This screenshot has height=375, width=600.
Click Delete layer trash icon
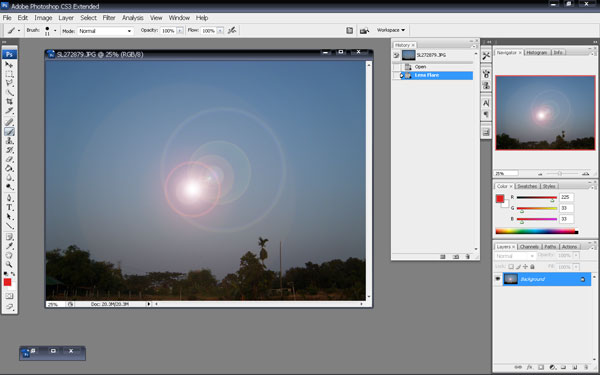click(x=586, y=367)
